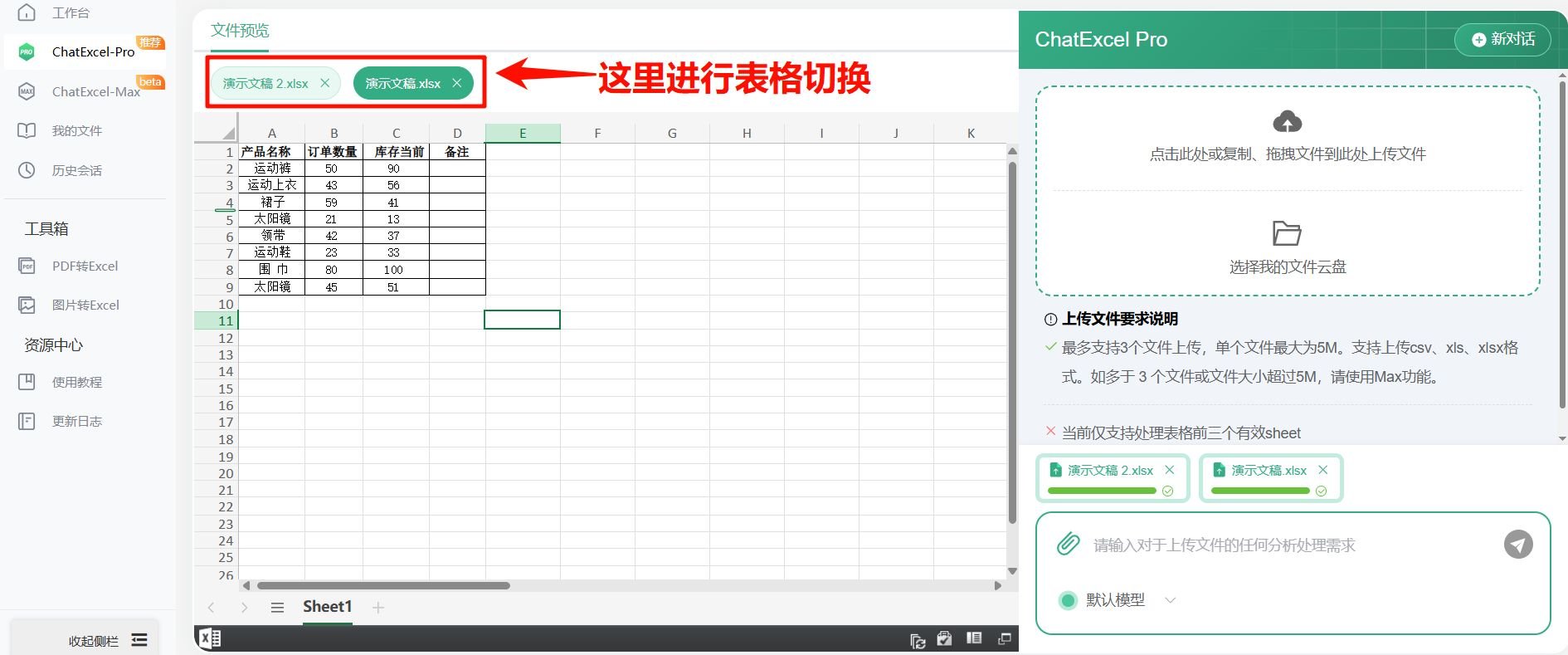Viewport: 1568px width, 655px height.
Task: Click the spreadsheet horizontal scrollbar
Action: tap(383, 585)
